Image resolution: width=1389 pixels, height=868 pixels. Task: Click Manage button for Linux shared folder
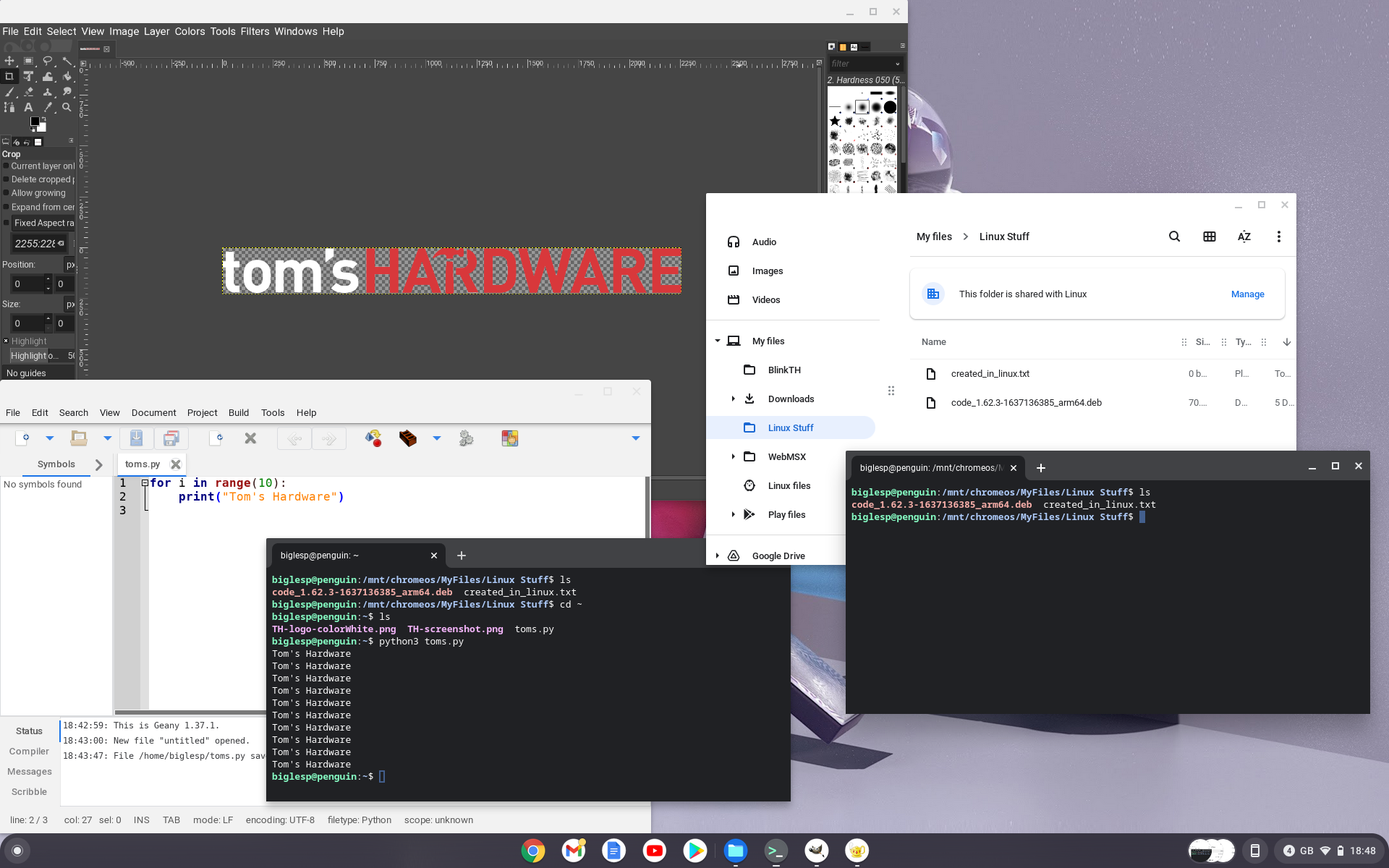[1247, 294]
